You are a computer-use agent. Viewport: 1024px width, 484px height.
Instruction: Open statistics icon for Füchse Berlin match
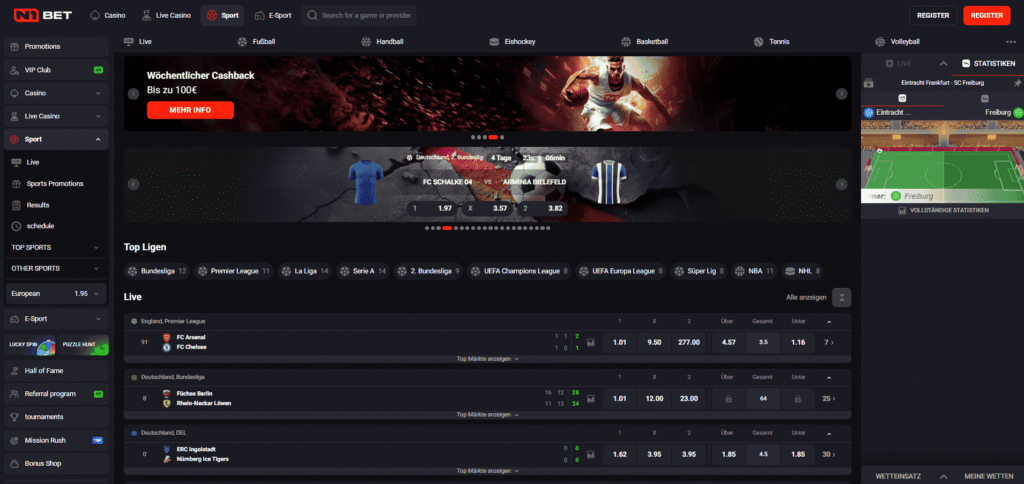click(x=591, y=398)
